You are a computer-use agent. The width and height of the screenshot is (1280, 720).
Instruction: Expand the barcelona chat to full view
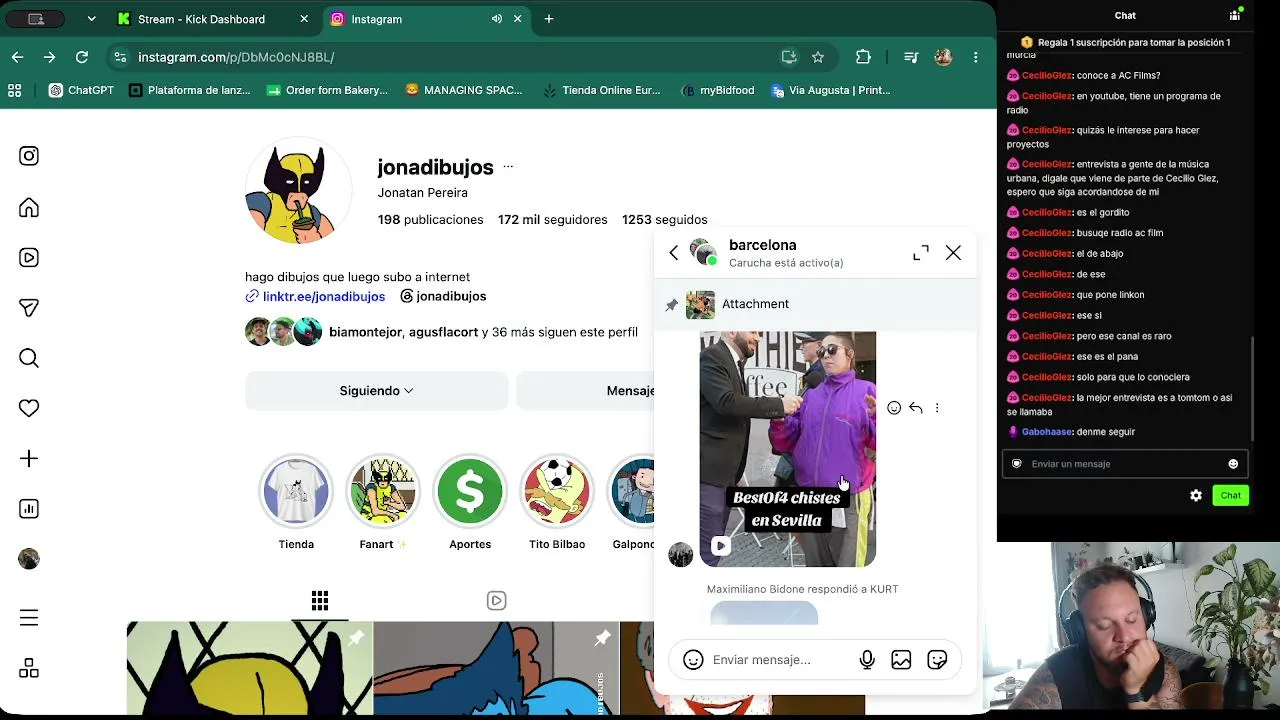921,253
